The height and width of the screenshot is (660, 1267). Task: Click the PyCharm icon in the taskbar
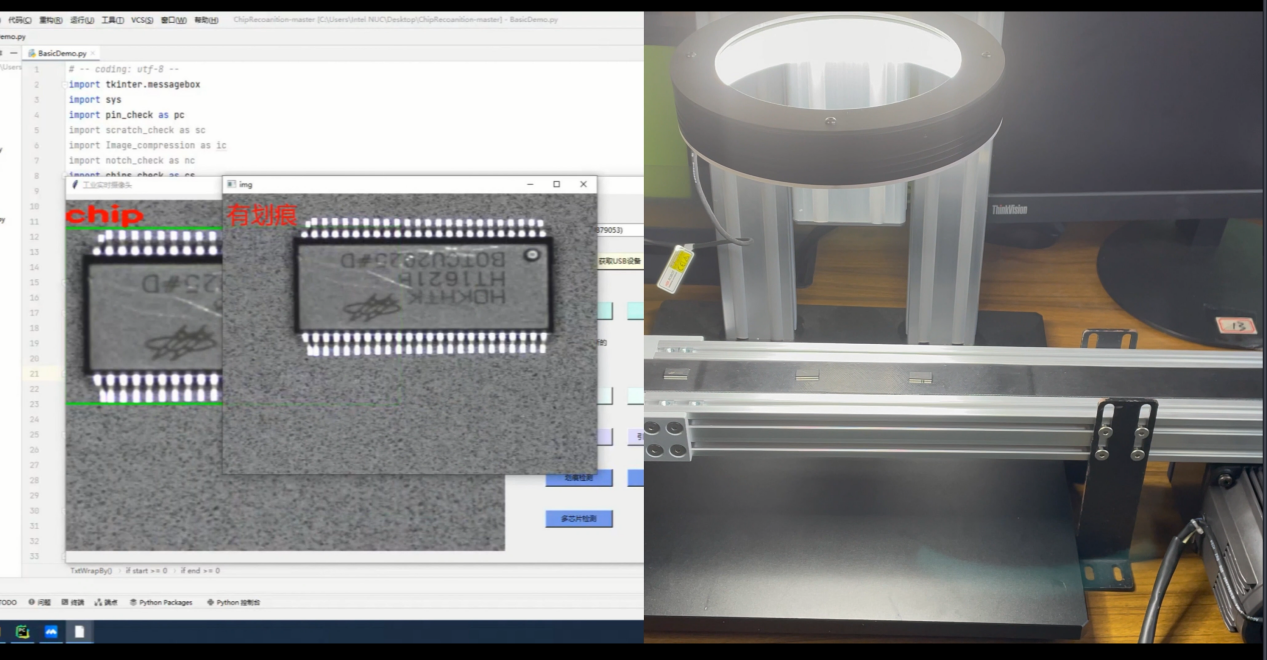point(22,632)
